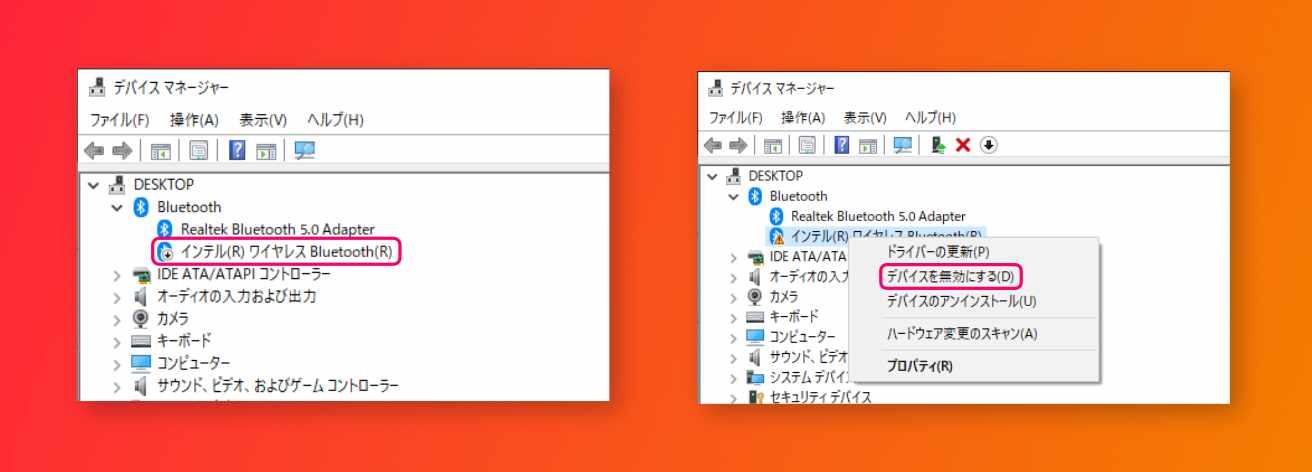Image resolution: width=1312 pixels, height=472 pixels.
Task: Collapse DESKTOP node in left window
Action: click(x=95, y=185)
